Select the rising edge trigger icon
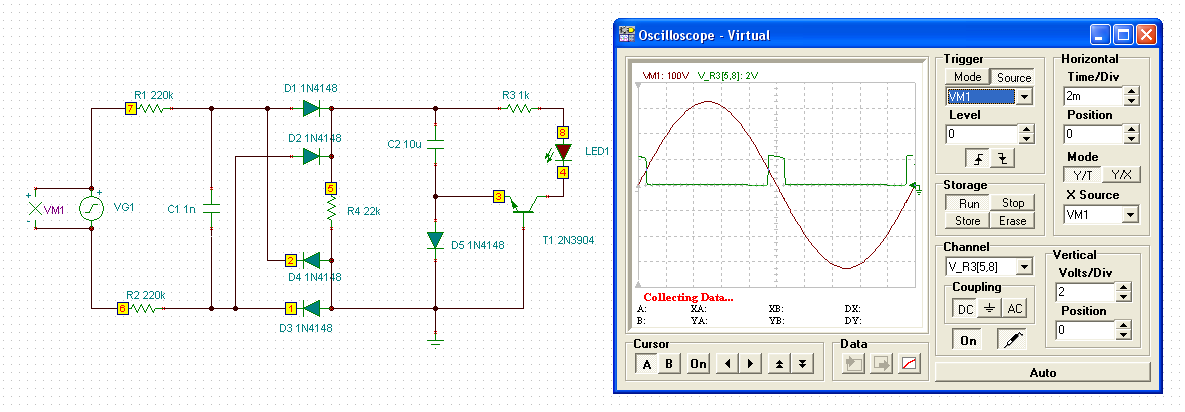The image size is (1185, 412). click(x=979, y=159)
